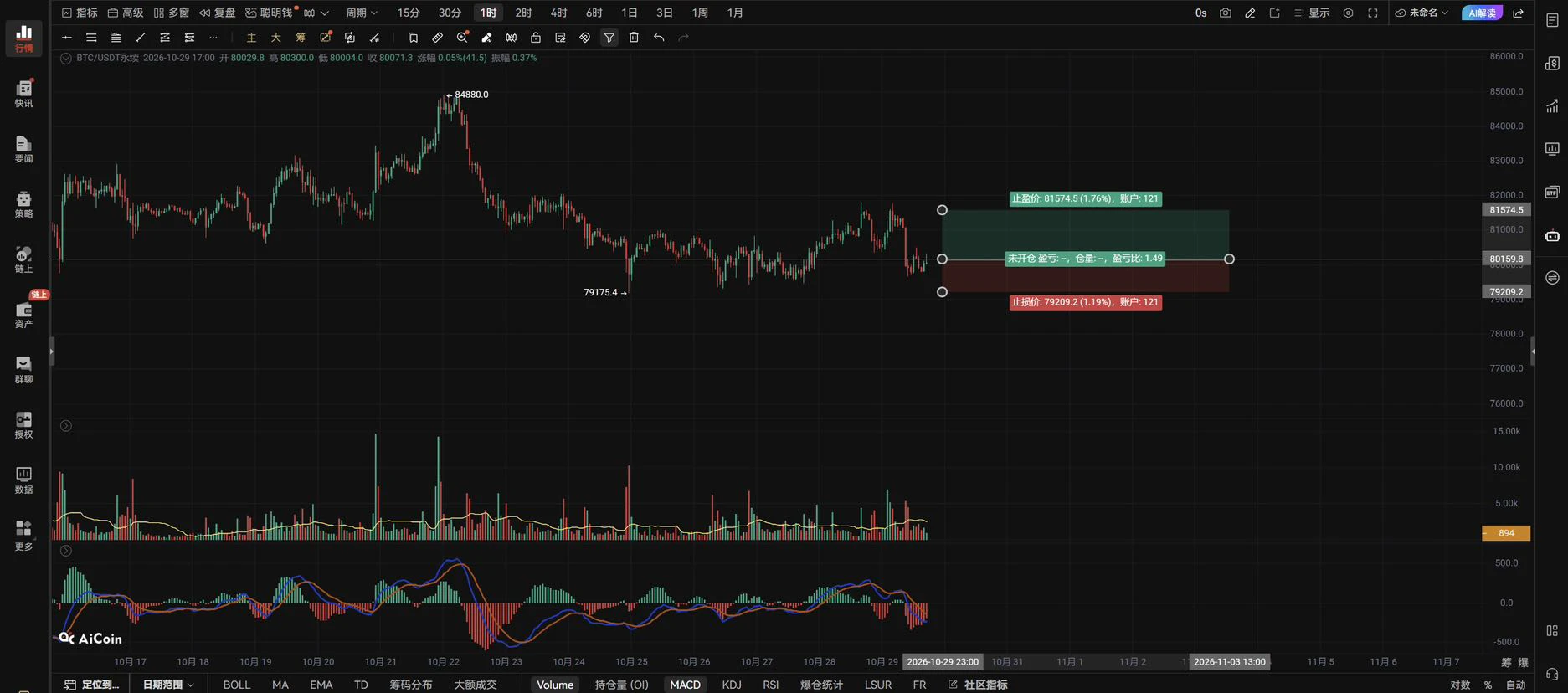Click the filter funnel icon

(x=609, y=38)
